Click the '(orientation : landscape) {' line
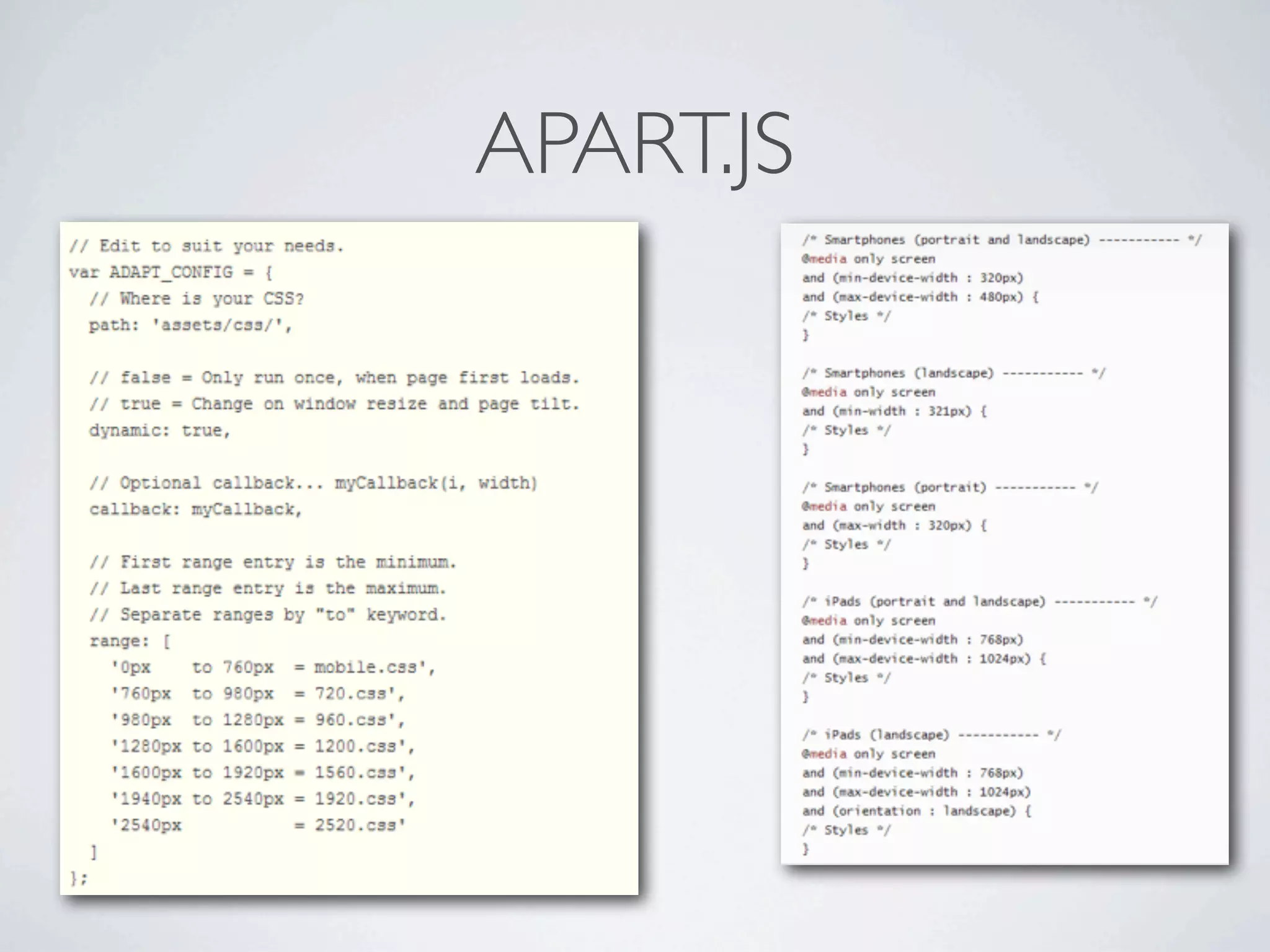This screenshot has width=1270, height=952. [x=917, y=811]
